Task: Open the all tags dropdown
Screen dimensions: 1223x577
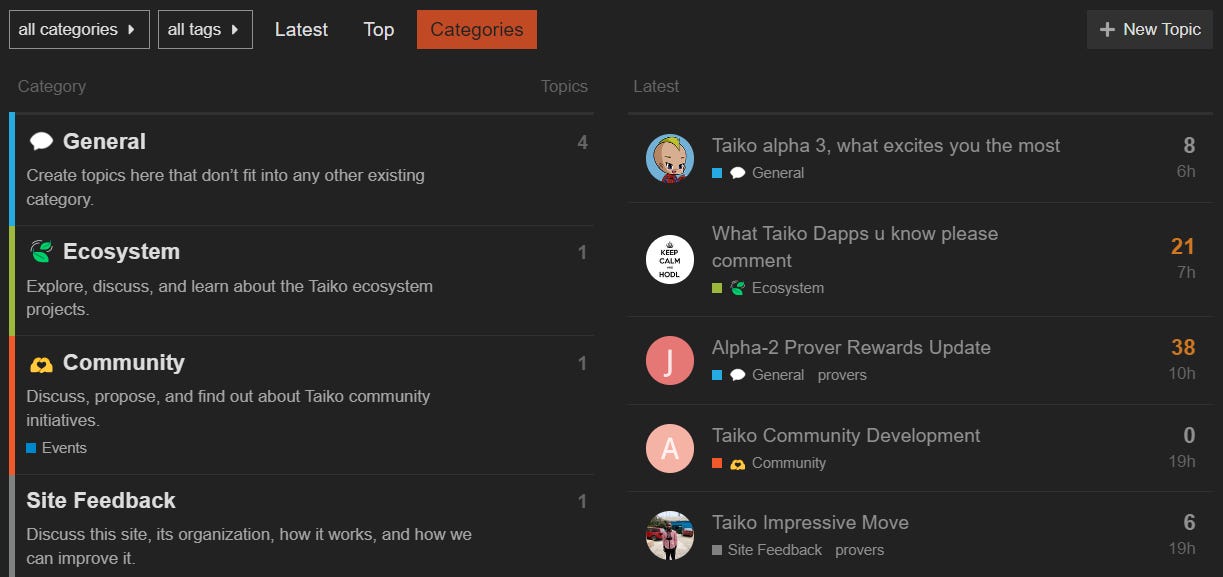Action: 205,30
